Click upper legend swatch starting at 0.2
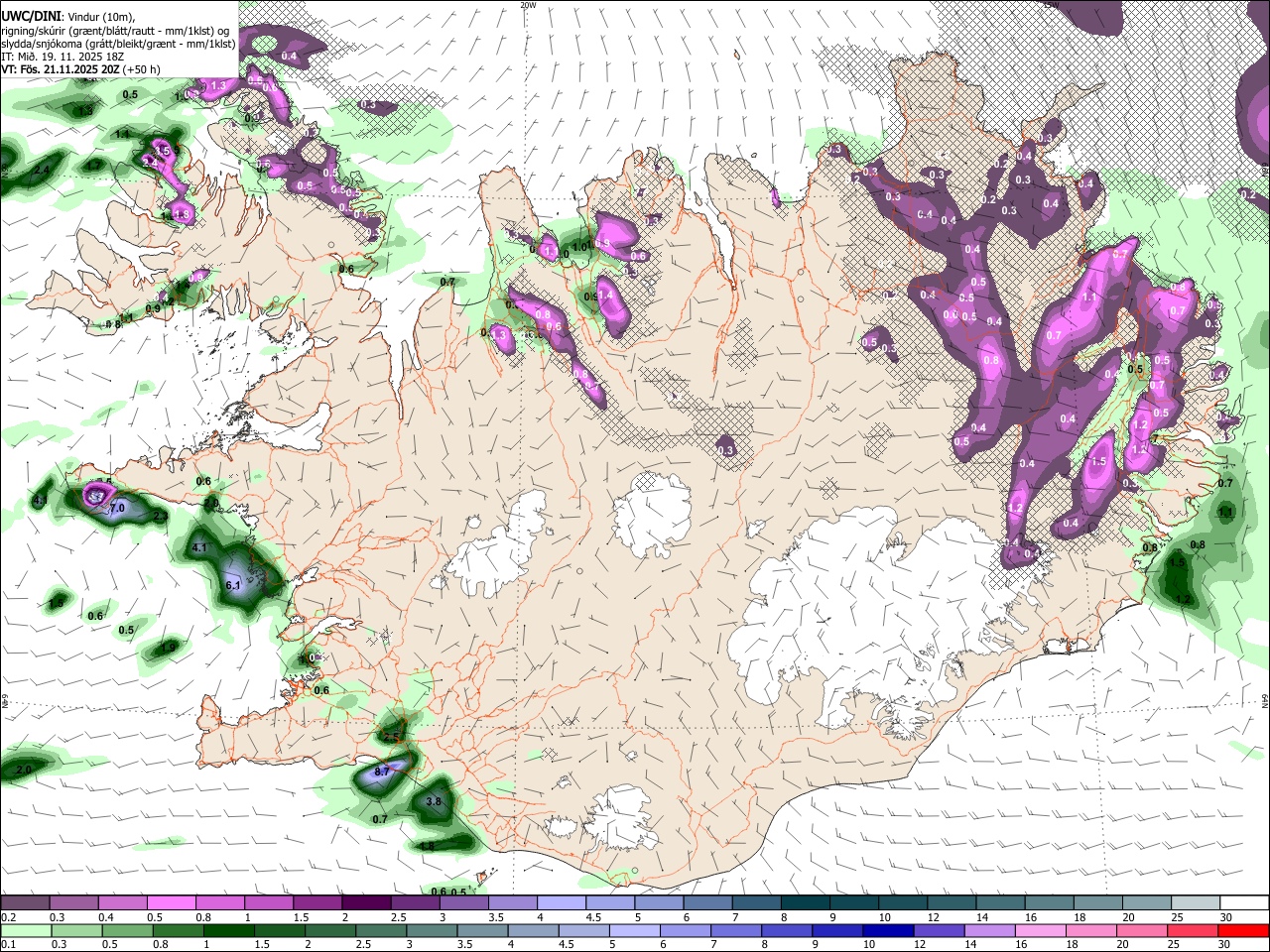 (x=25, y=902)
